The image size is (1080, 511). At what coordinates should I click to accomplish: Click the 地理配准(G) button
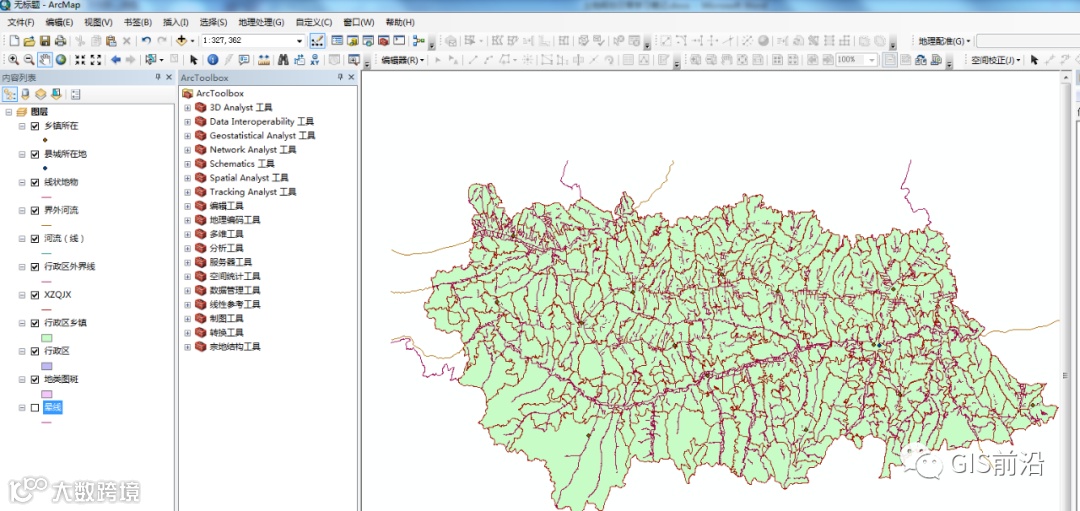943,41
